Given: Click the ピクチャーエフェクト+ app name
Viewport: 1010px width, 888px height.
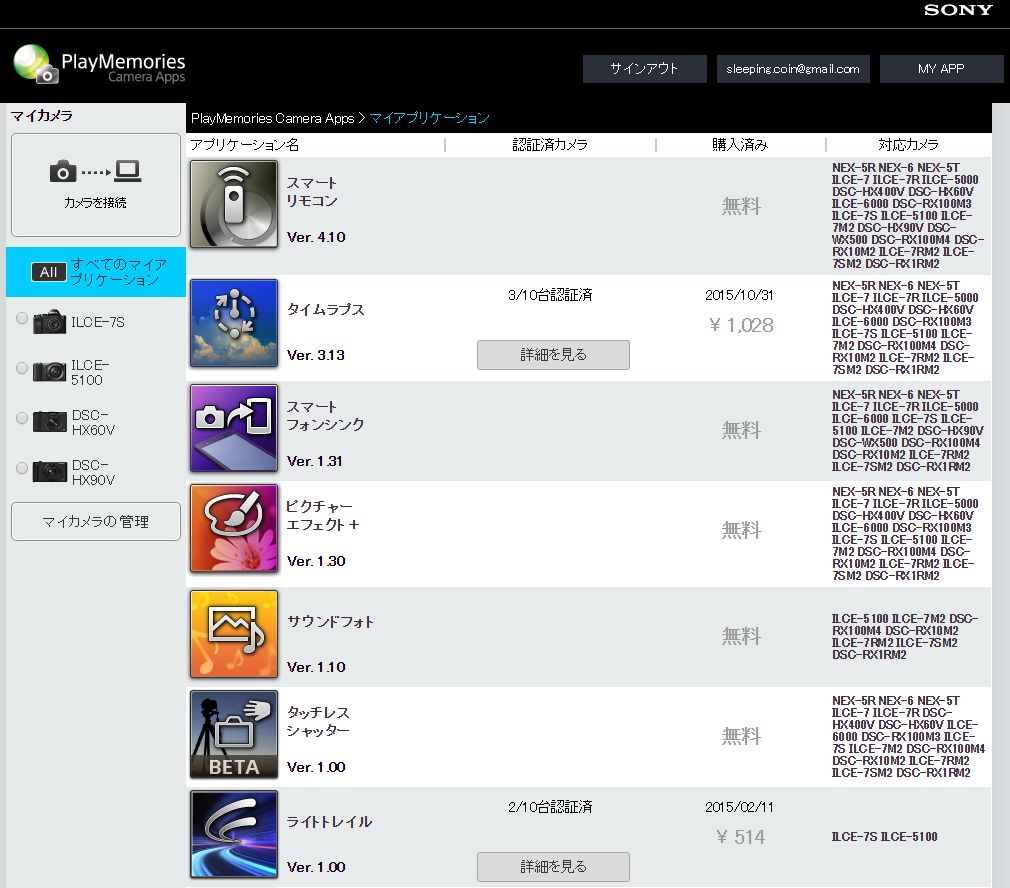Looking at the screenshot, I should click(323, 516).
